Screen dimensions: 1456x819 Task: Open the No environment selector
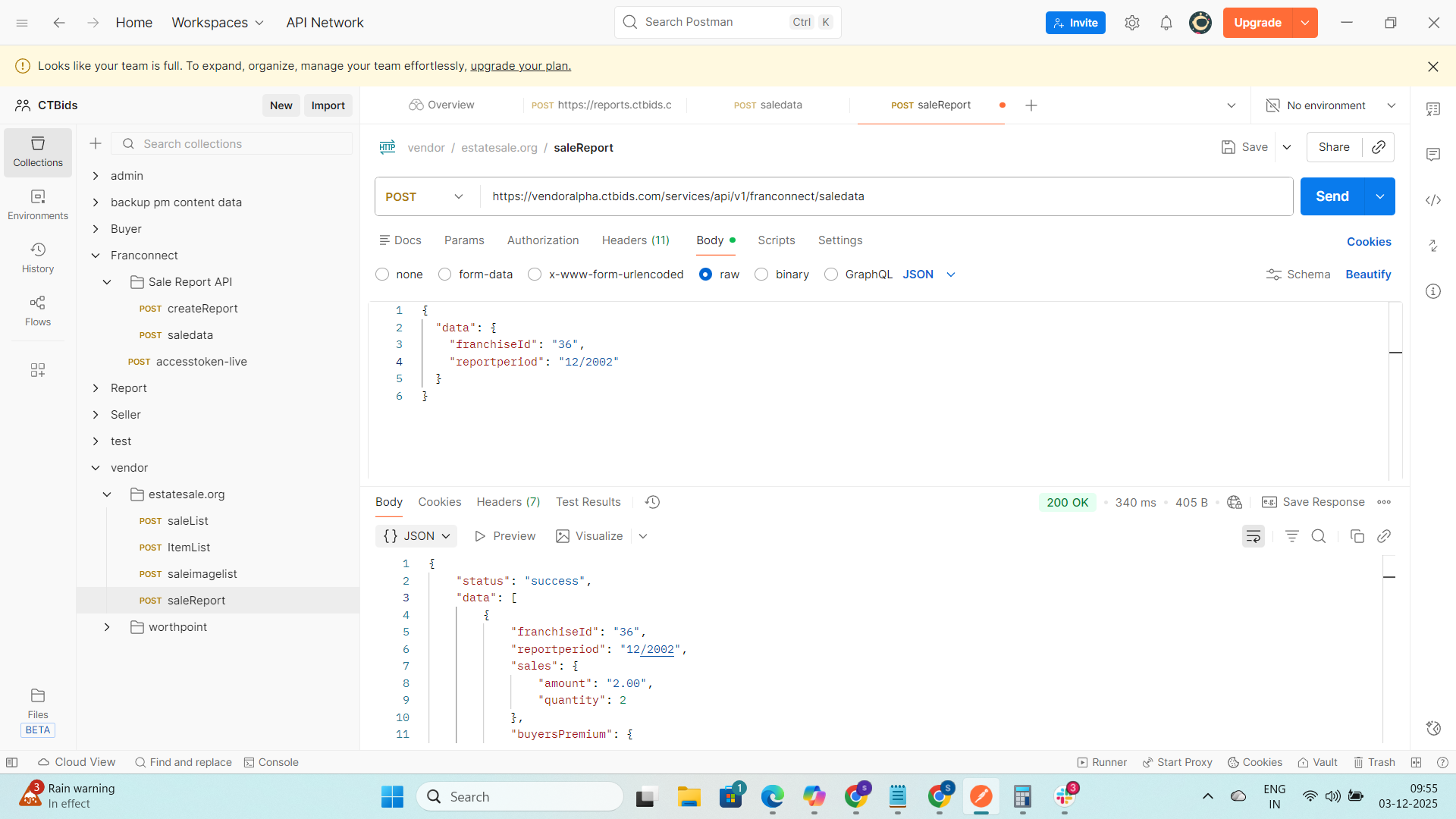point(1331,105)
